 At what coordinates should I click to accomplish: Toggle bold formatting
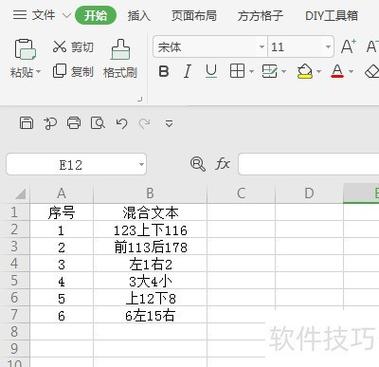click(x=164, y=71)
